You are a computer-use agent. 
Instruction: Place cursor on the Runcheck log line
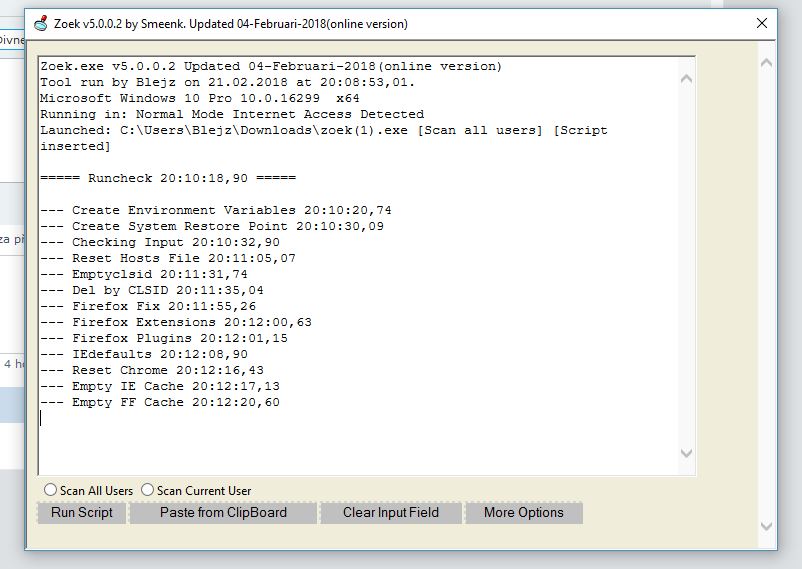(x=168, y=178)
